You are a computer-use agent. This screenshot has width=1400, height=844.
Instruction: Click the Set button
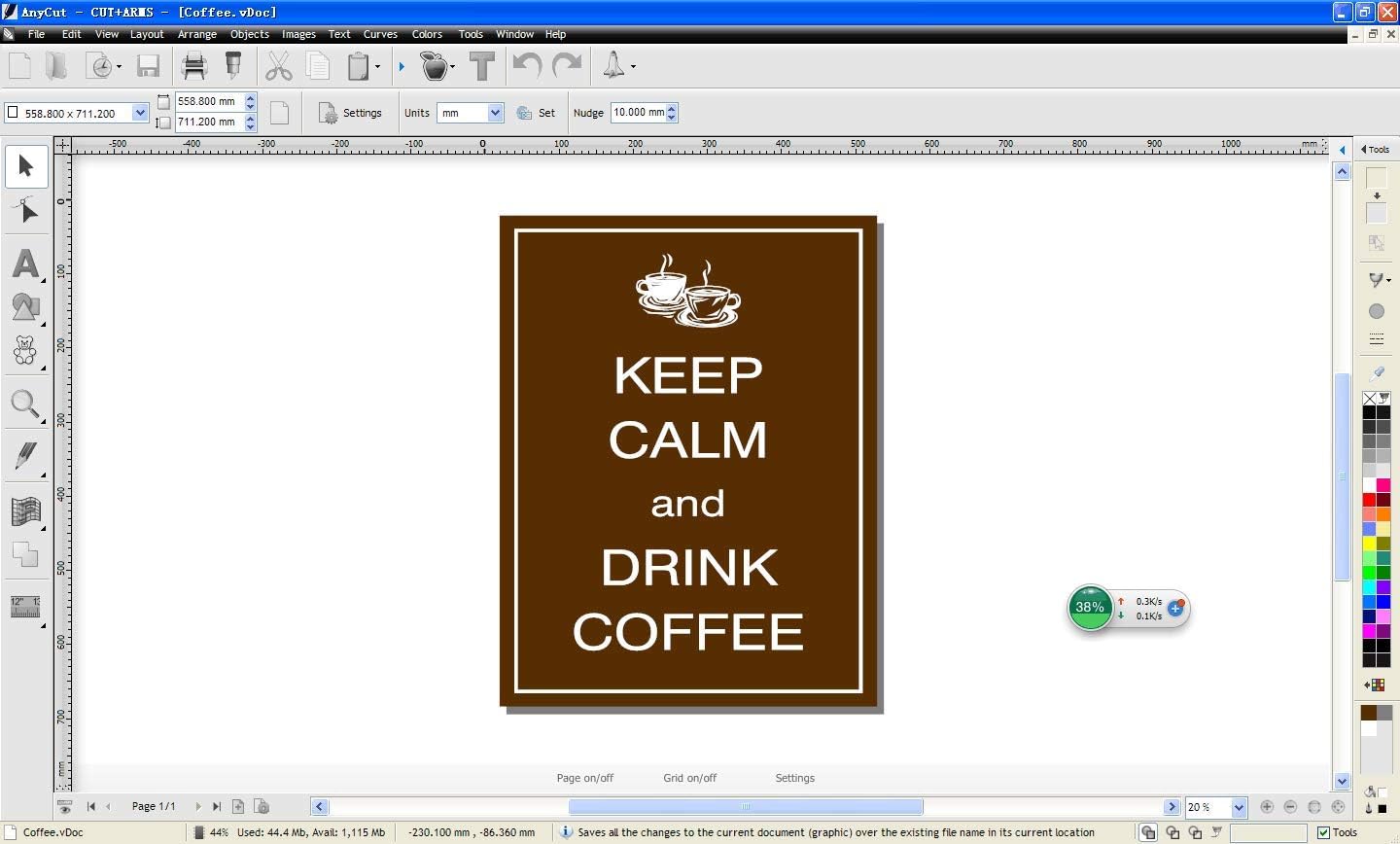536,113
